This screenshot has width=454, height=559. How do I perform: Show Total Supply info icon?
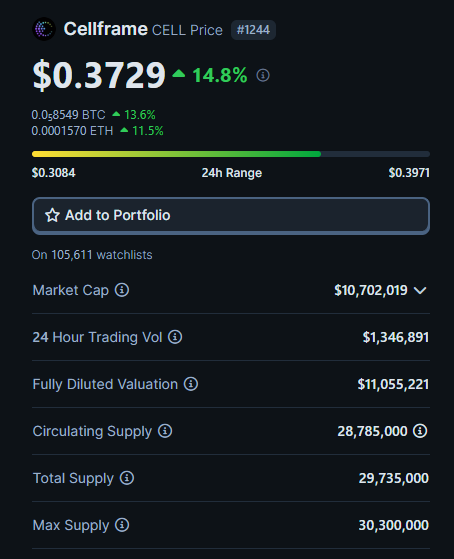127,478
